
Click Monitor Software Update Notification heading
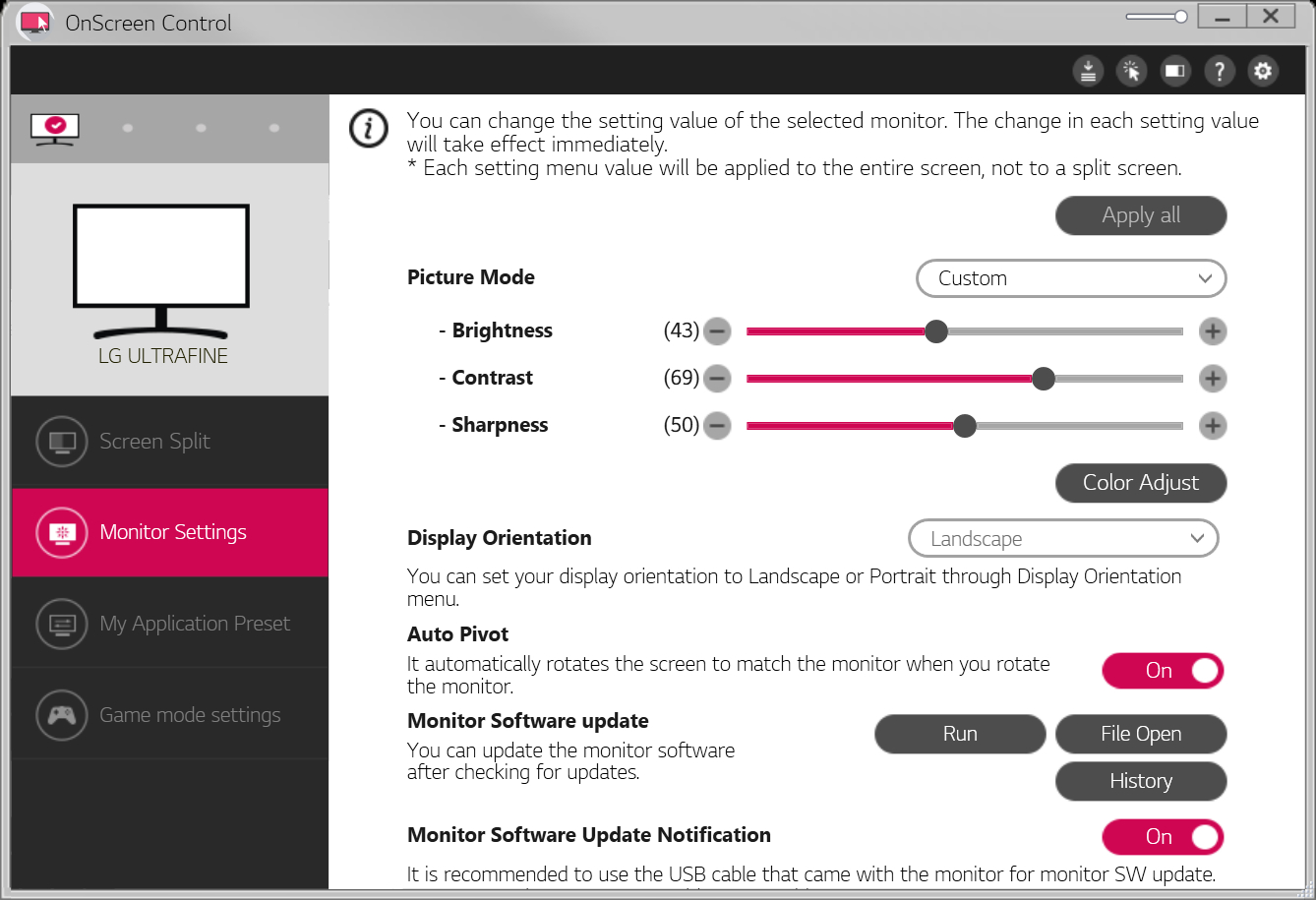(589, 835)
